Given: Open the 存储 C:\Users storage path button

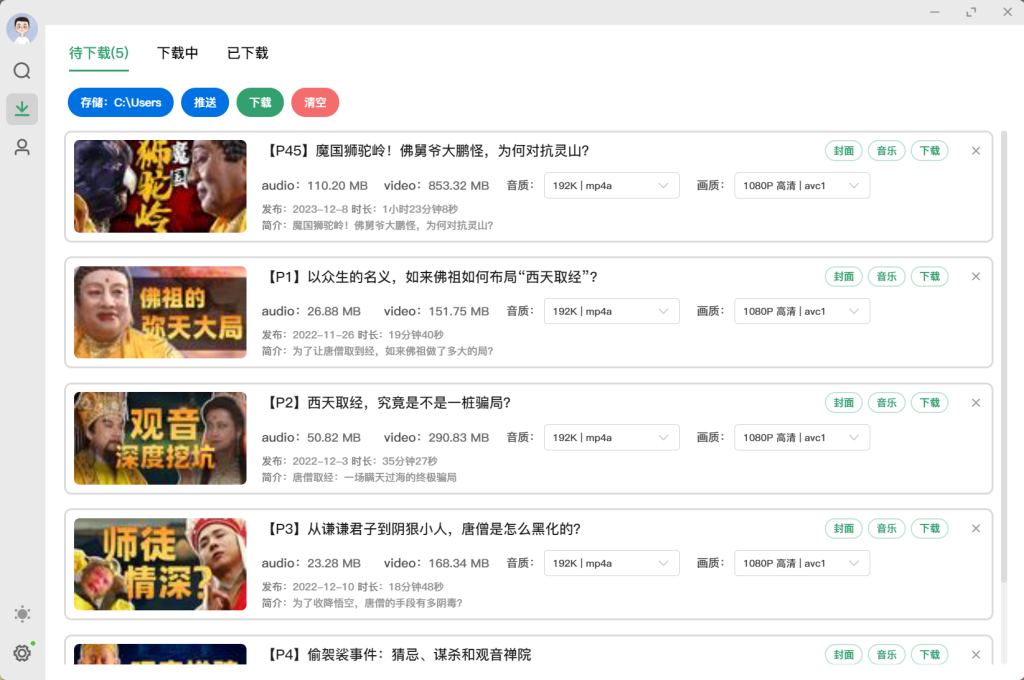Looking at the screenshot, I should [120, 102].
